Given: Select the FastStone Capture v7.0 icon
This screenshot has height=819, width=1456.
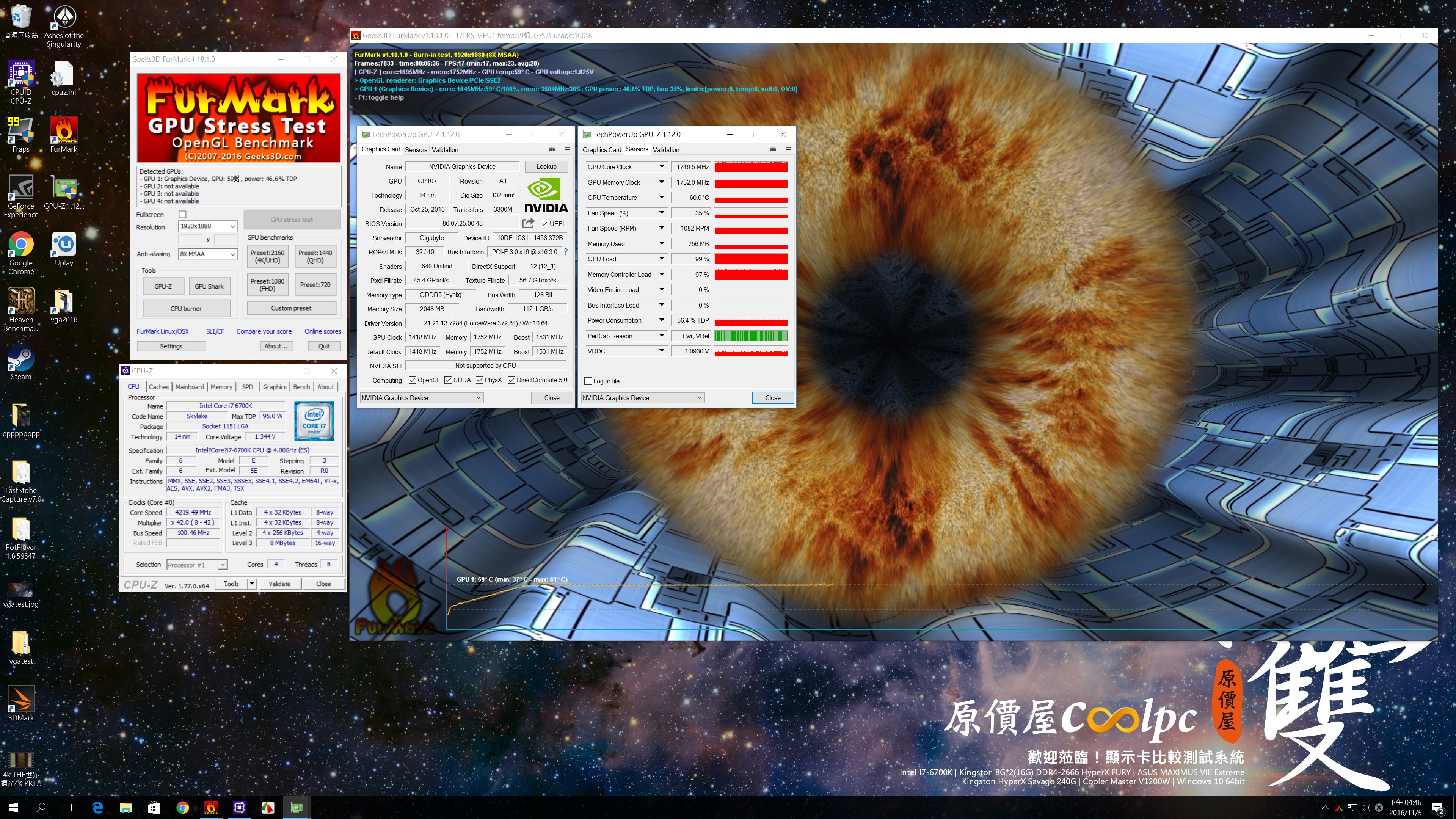Looking at the screenshot, I should coord(21,480).
